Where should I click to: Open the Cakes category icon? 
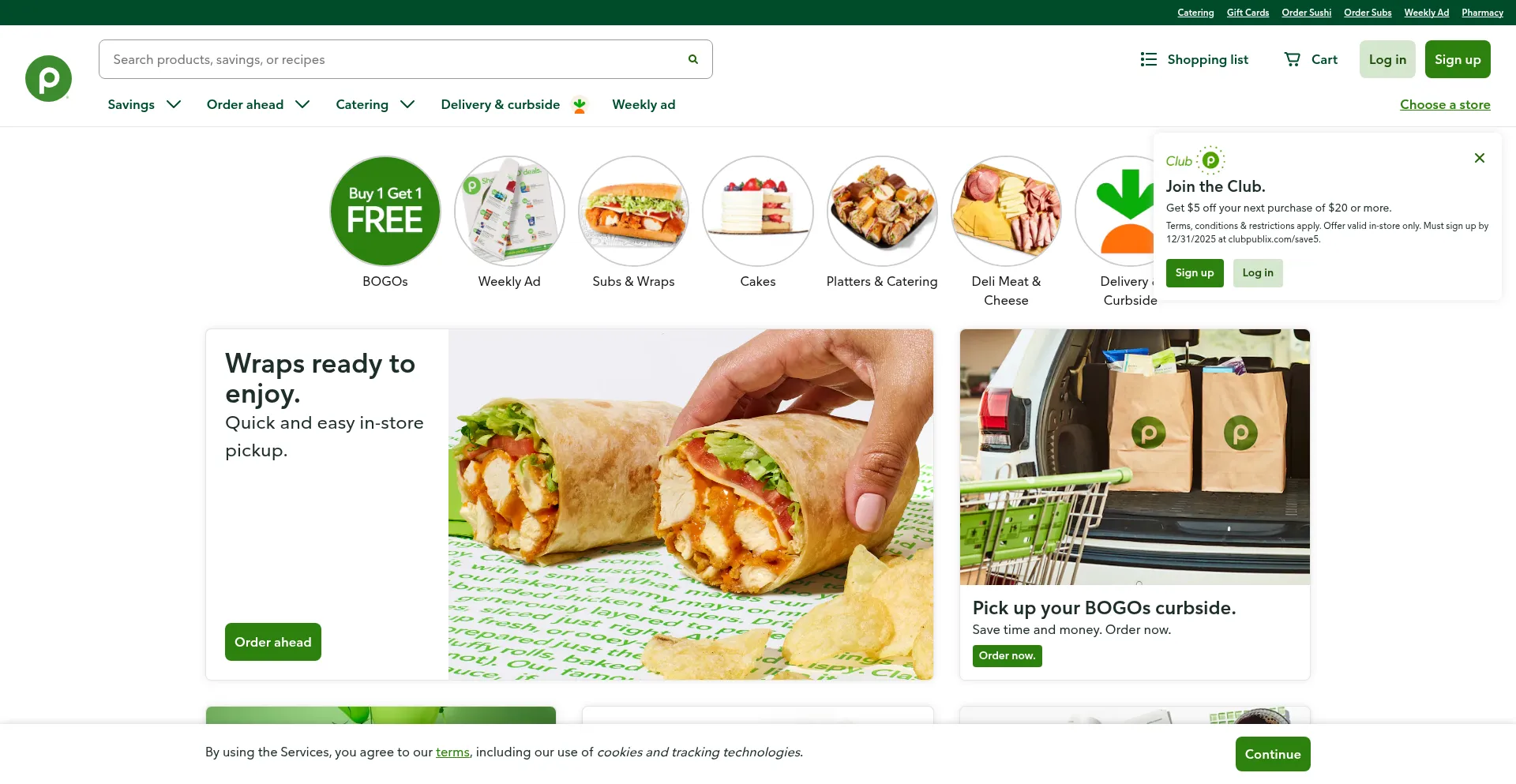758,211
